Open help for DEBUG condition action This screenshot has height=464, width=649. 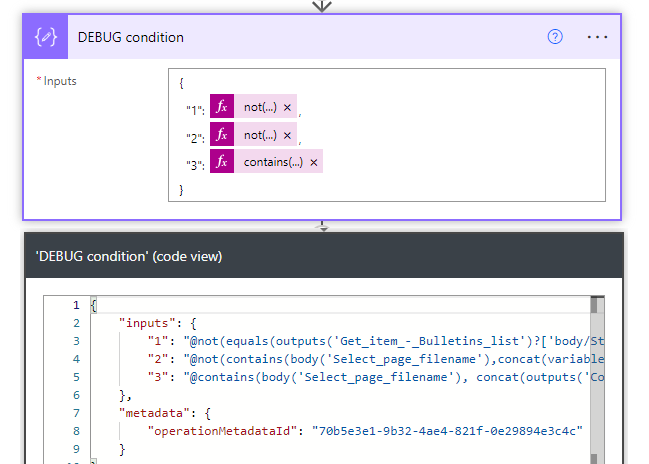coord(555,37)
